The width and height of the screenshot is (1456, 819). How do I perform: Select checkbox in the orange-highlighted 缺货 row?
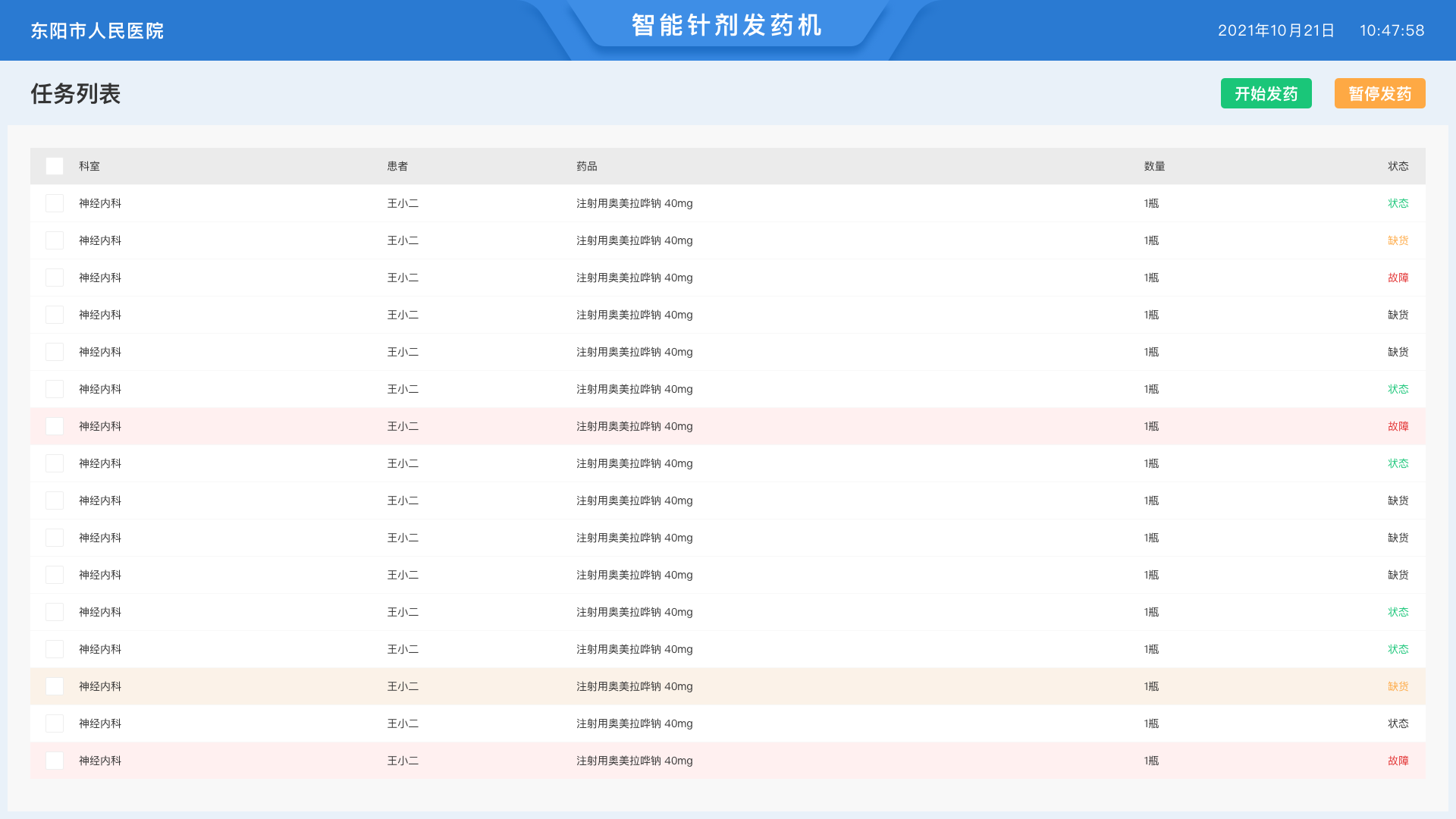55,686
